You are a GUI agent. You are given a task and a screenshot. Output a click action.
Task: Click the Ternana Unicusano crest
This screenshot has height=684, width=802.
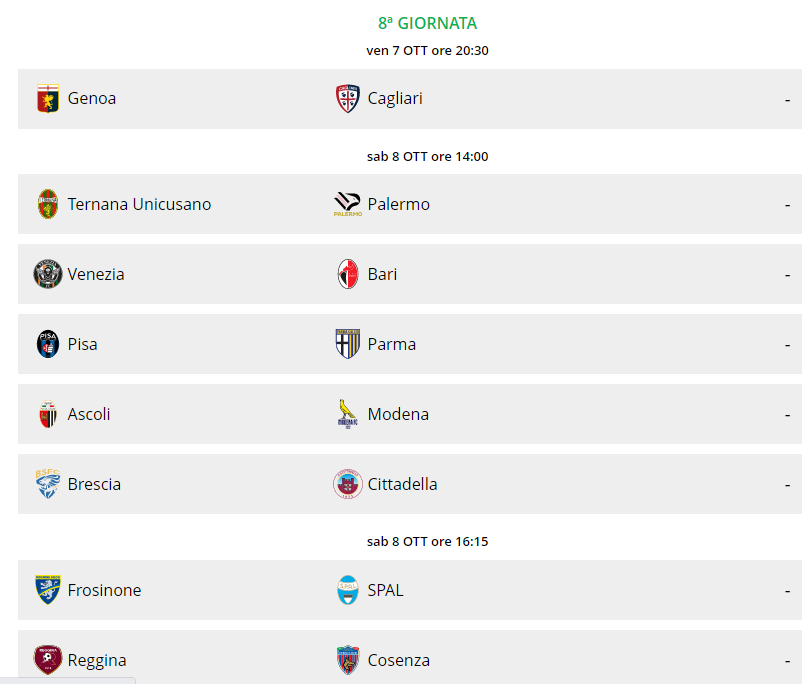(x=48, y=204)
